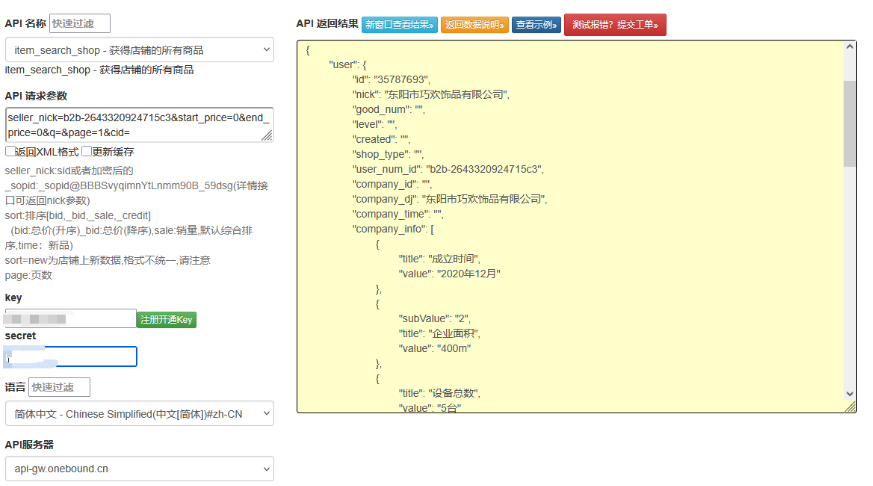Click the "good_num" line in results
873x486 pixels.
coord(389,110)
